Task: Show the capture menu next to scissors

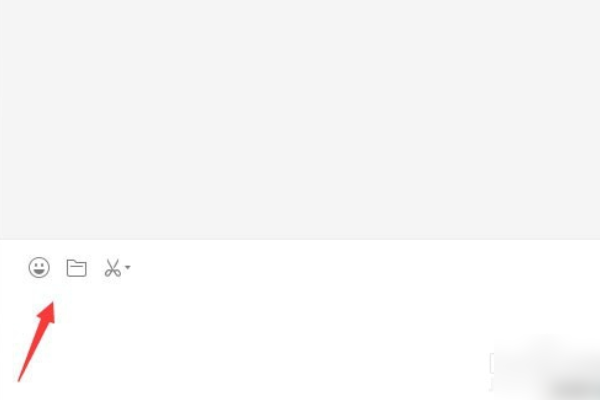Action: click(x=128, y=267)
